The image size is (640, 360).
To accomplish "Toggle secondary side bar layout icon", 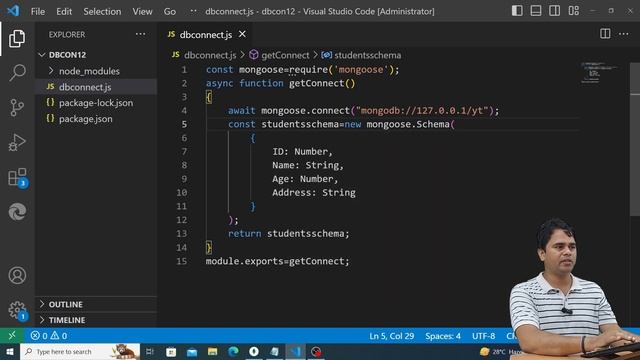I will [x=554, y=11].
